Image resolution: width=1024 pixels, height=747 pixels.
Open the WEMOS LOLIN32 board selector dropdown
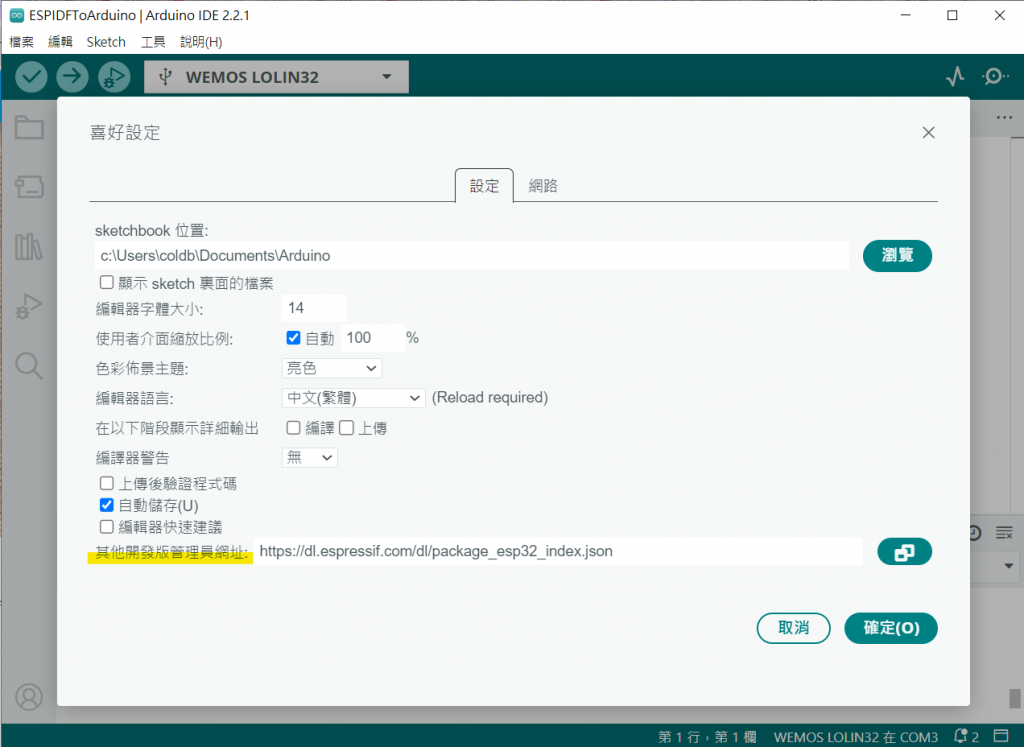click(276, 77)
